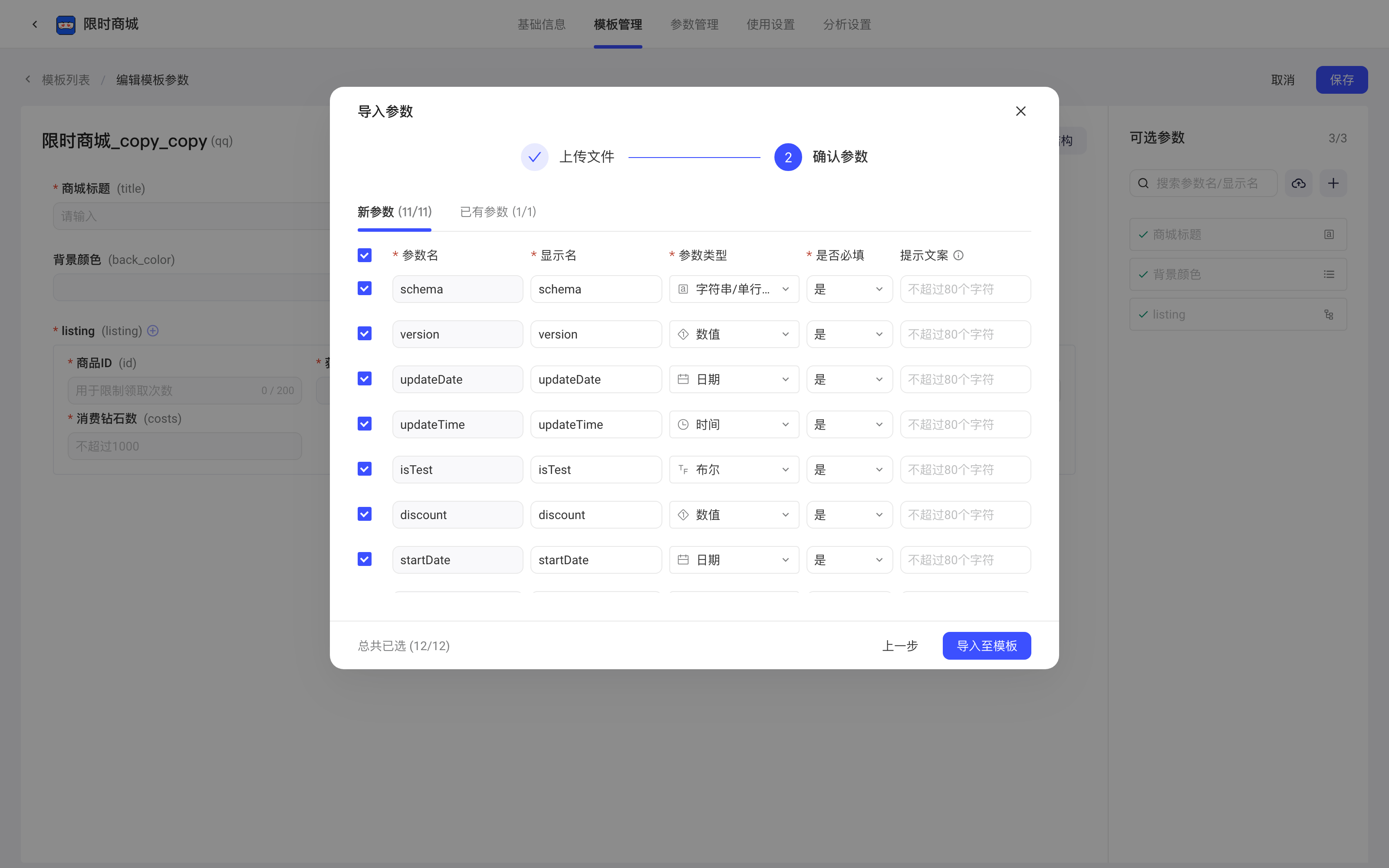Click the 导入至模板 button
This screenshot has width=1389, height=868.
987,646
